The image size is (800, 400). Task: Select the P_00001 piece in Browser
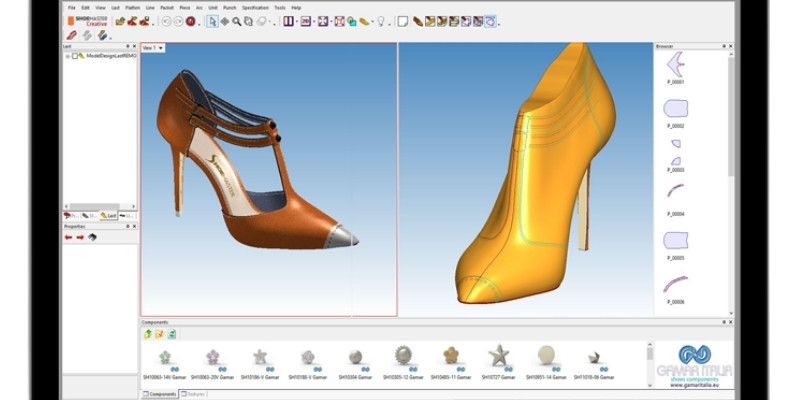pyautogui.click(x=675, y=65)
